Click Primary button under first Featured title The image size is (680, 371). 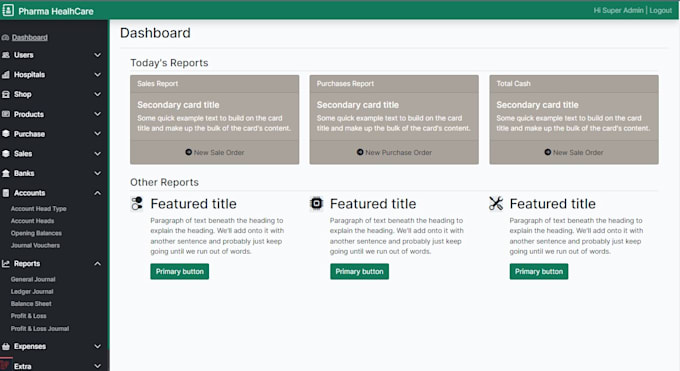180,272
